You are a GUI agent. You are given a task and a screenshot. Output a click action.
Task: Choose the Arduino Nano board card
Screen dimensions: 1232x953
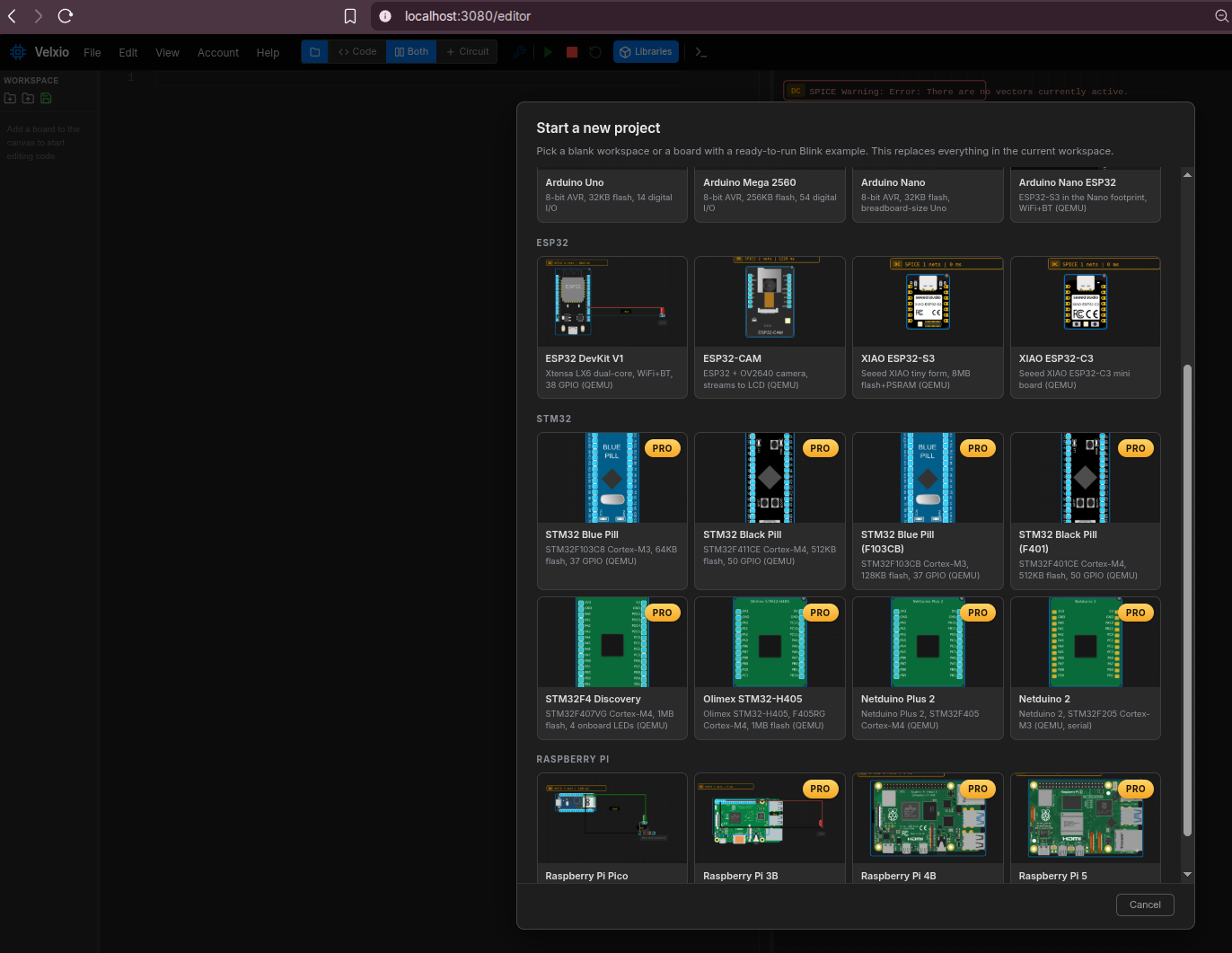[928, 195]
